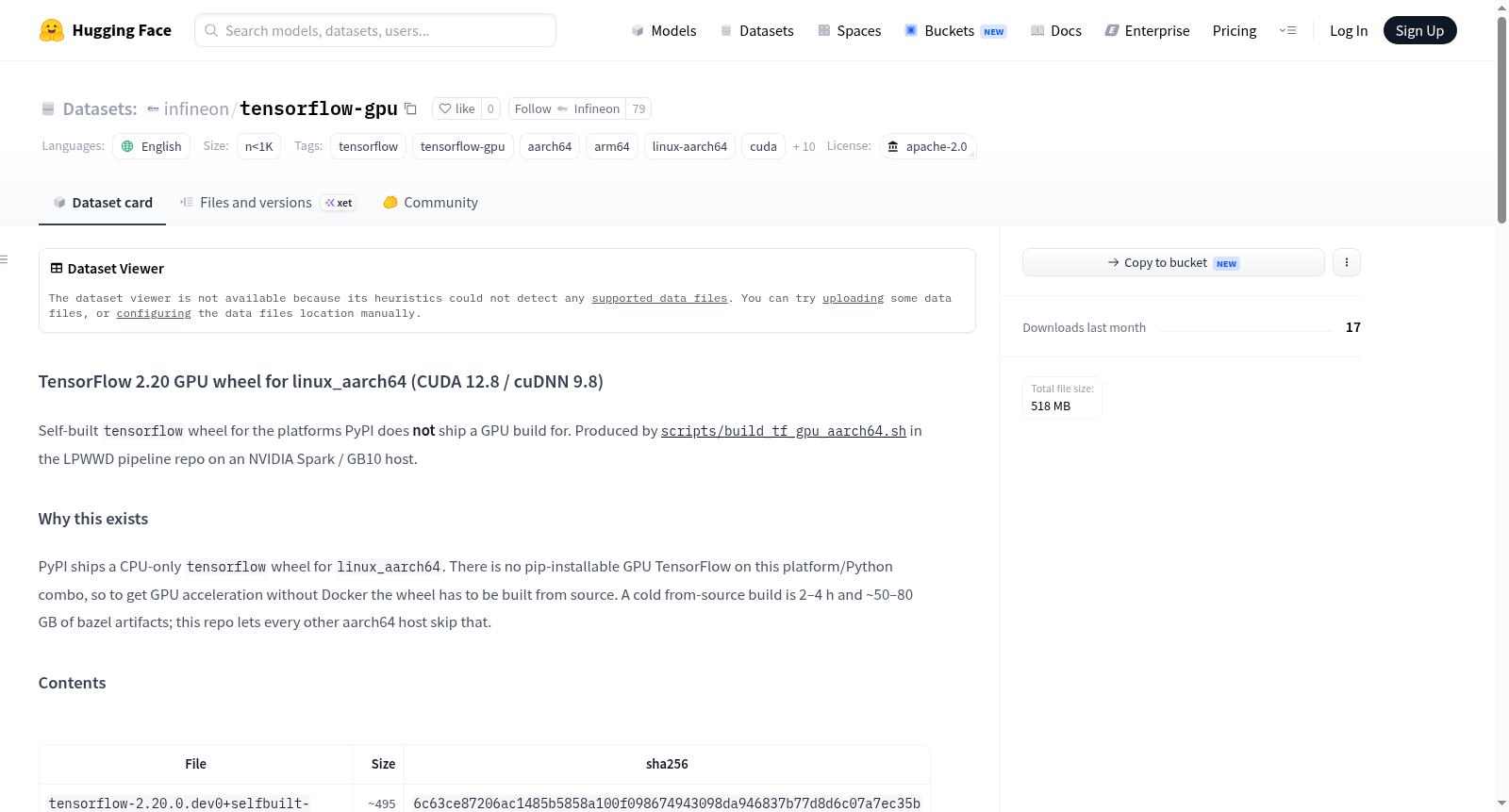The width and height of the screenshot is (1509, 812).
Task: Select the aarch64 tag
Action: [550, 146]
